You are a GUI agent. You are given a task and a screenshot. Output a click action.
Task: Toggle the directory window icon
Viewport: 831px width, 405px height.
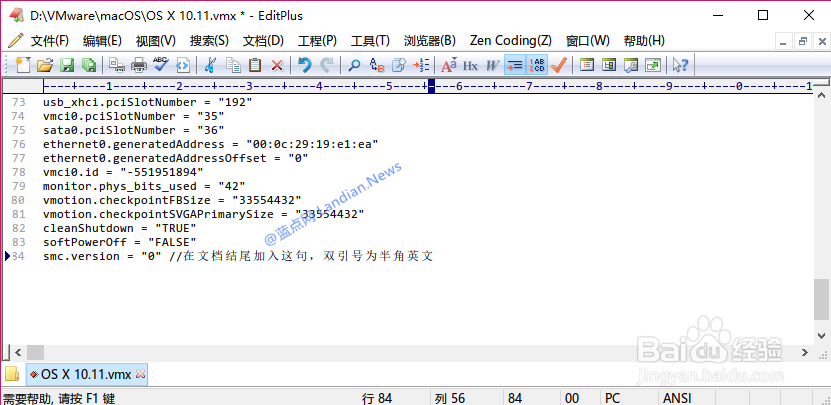[586, 65]
